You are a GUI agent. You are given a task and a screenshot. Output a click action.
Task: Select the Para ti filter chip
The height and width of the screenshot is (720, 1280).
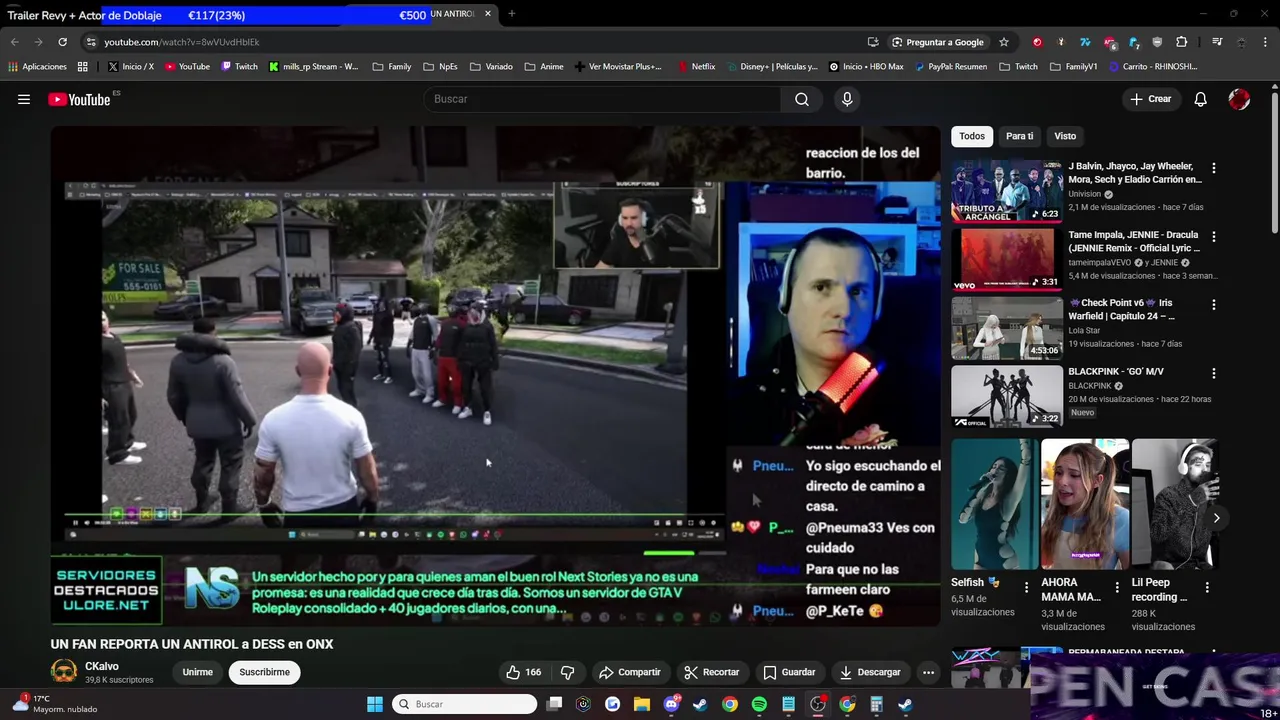pos(1019,136)
